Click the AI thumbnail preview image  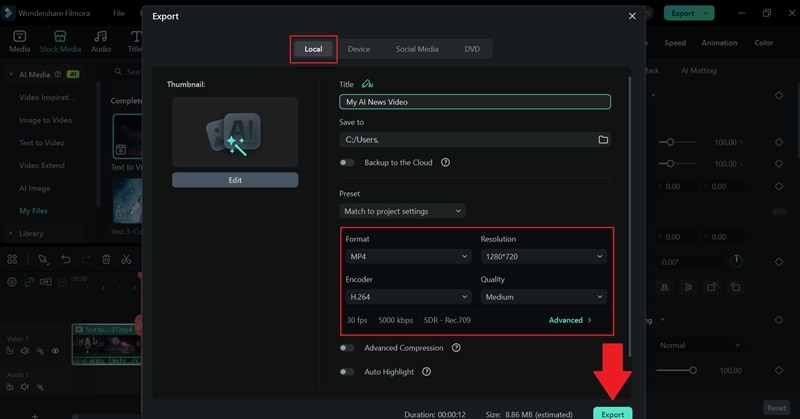click(235, 132)
